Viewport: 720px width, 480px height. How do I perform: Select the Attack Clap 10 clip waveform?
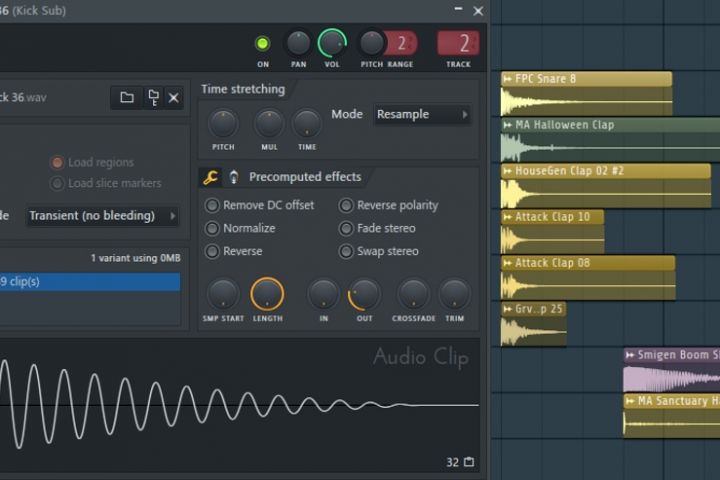pos(552,239)
